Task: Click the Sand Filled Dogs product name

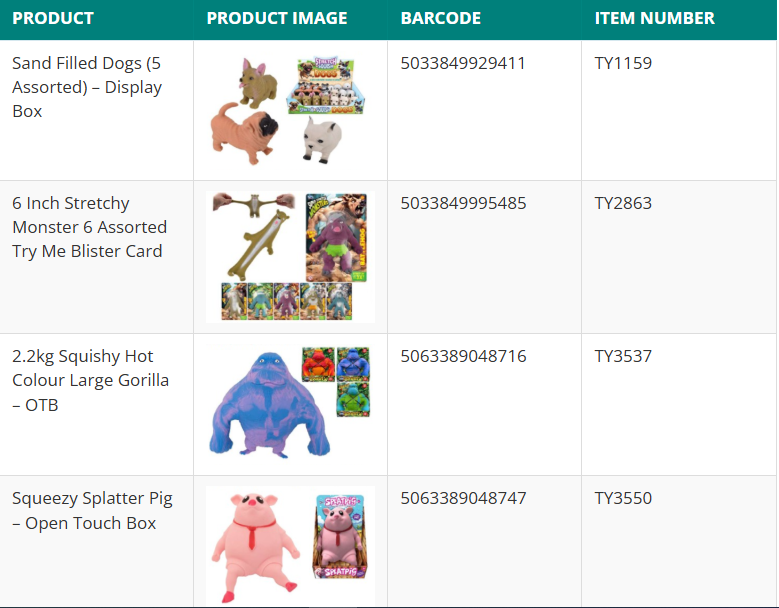Action: 86,87
